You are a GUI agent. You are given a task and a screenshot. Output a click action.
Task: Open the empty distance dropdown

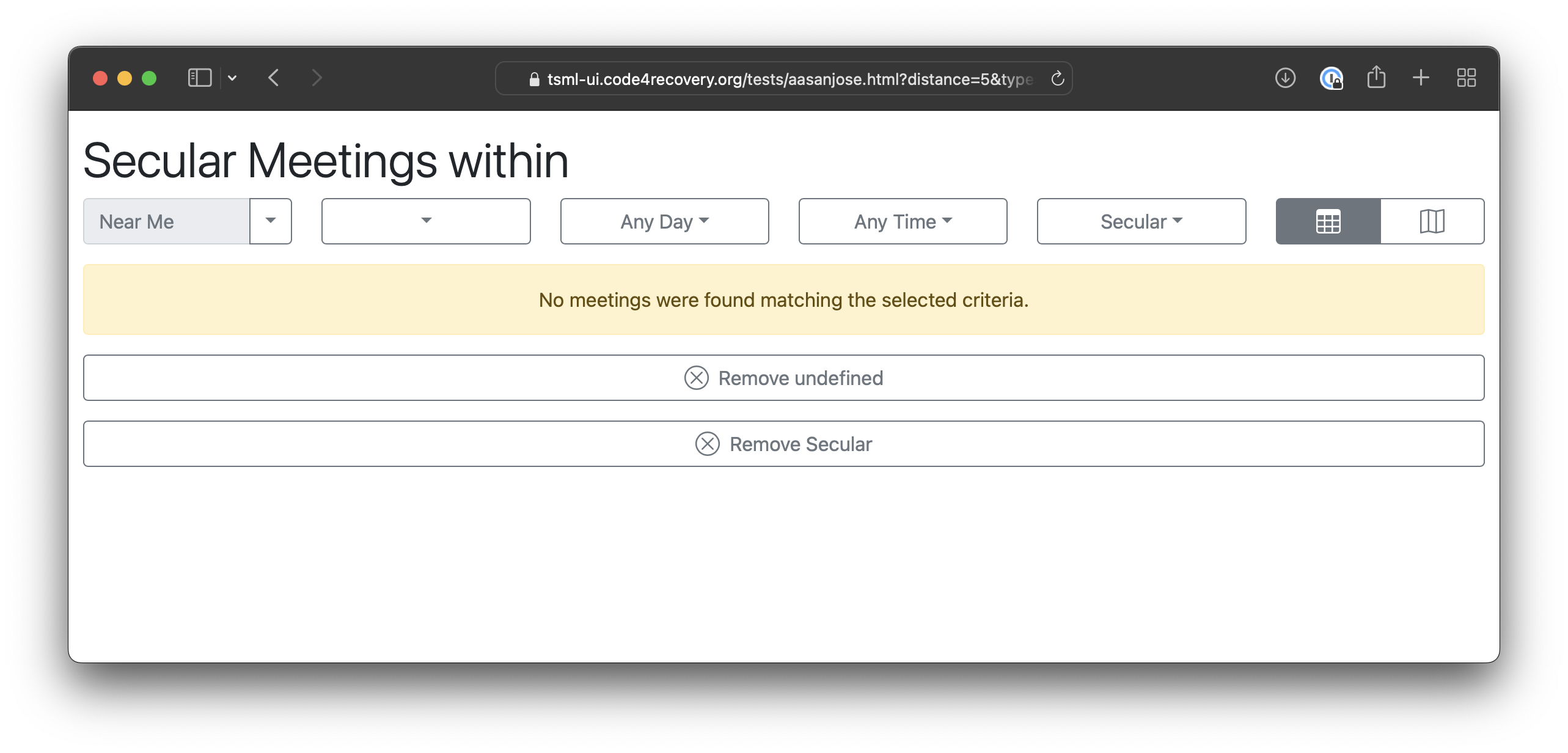click(426, 221)
